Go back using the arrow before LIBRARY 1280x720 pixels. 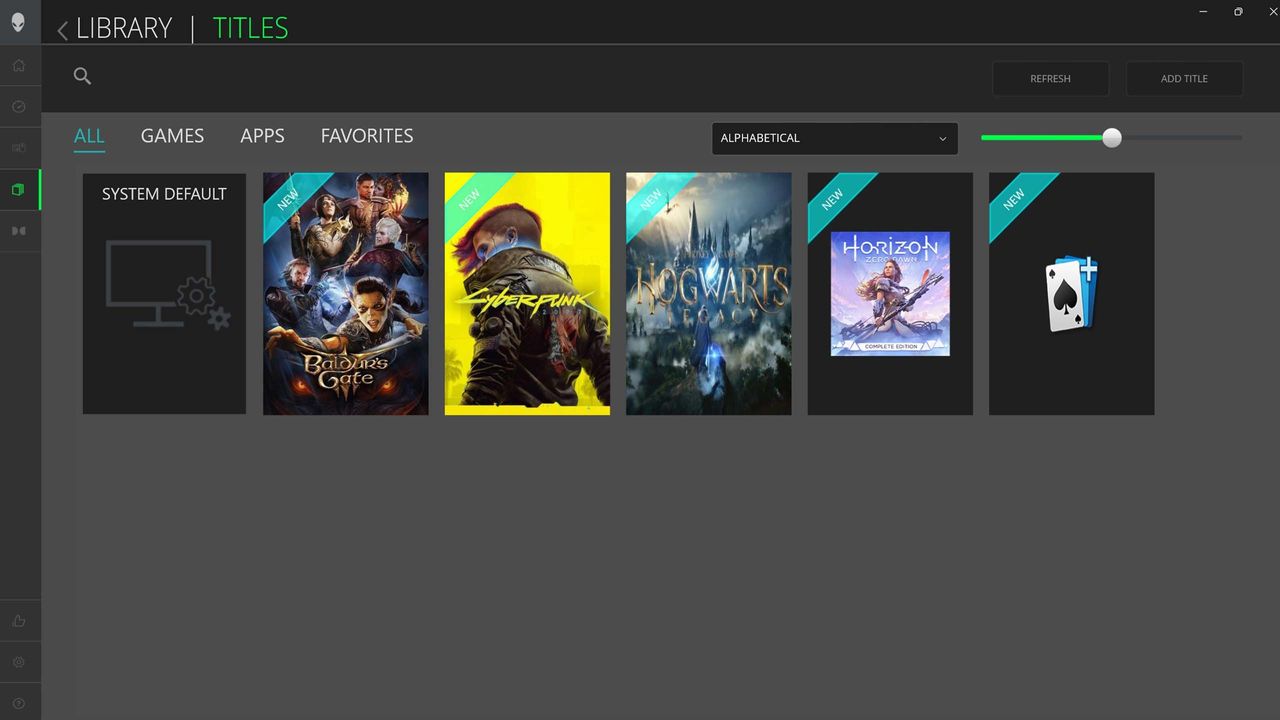[x=62, y=30]
